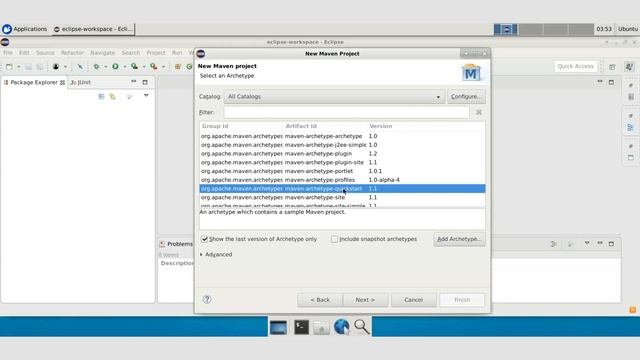Click the New file toolbar icon
The height and width of the screenshot is (360, 640).
9,67
